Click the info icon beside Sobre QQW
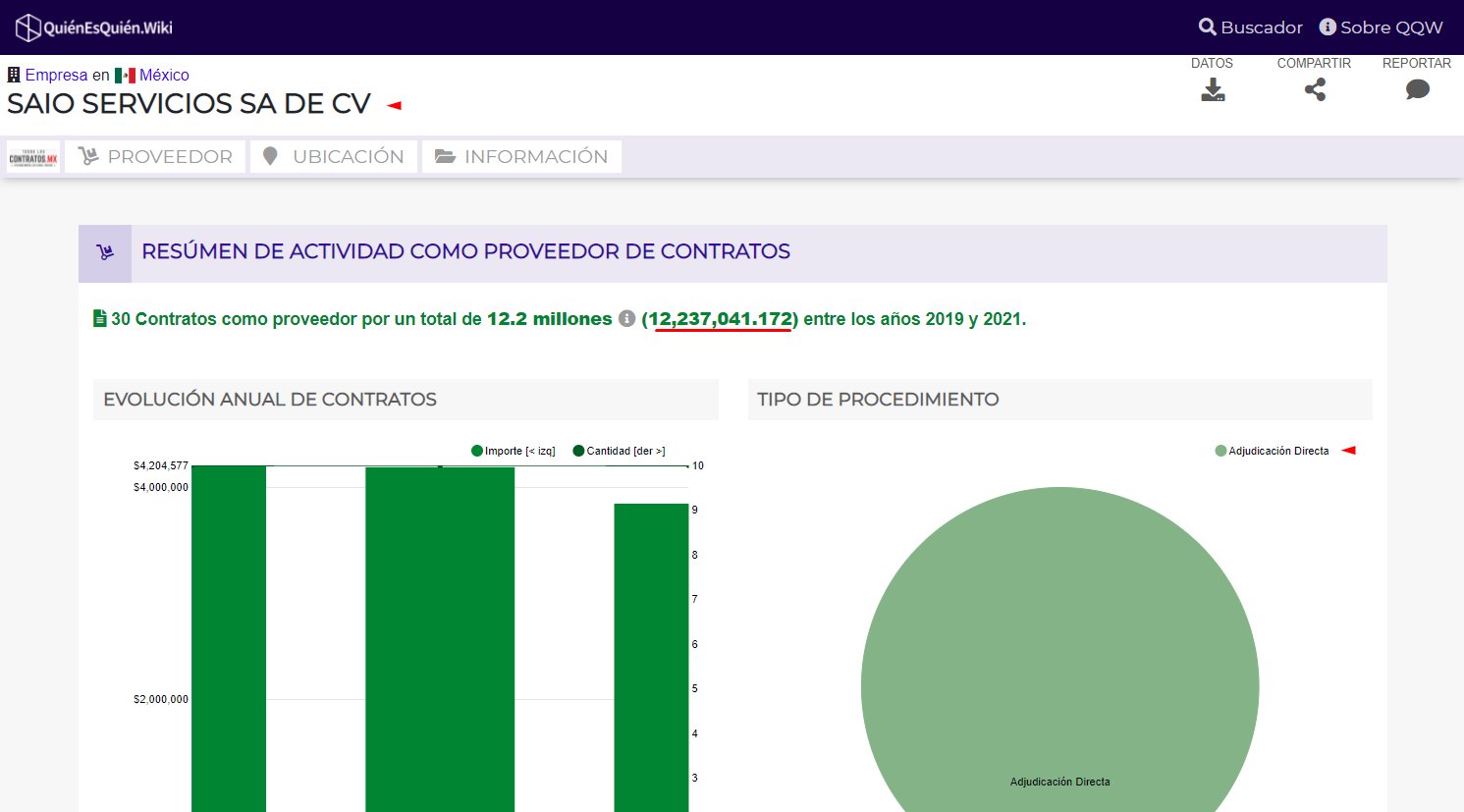The image size is (1464, 812). pyautogui.click(x=1328, y=27)
